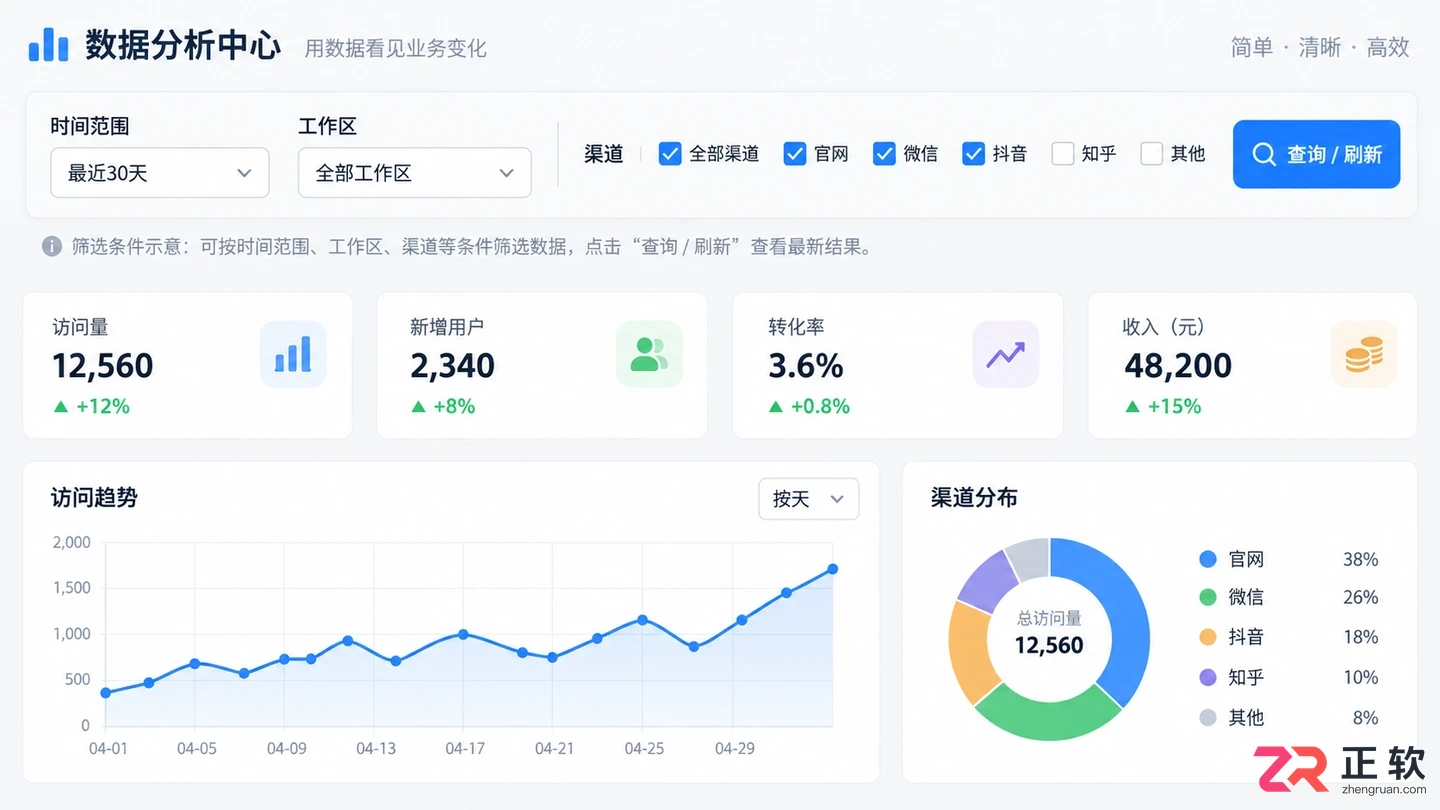Uncheck the 抖音 channel checkbox

[974, 153]
